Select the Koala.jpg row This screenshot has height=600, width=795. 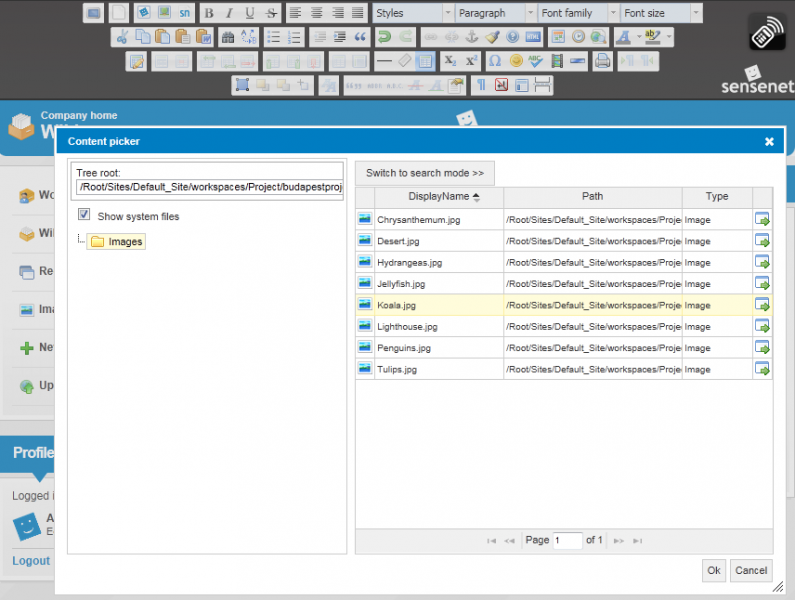[564, 305]
